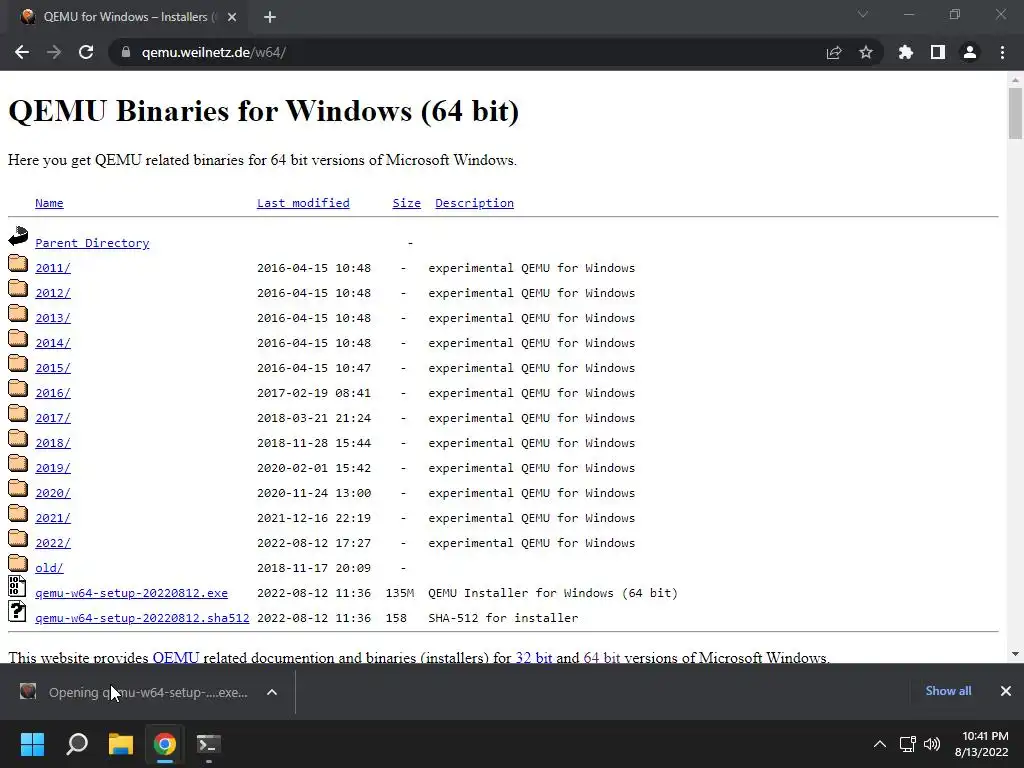Open the 2020/ folder link
This screenshot has height=768, width=1024.
(53, 492)
